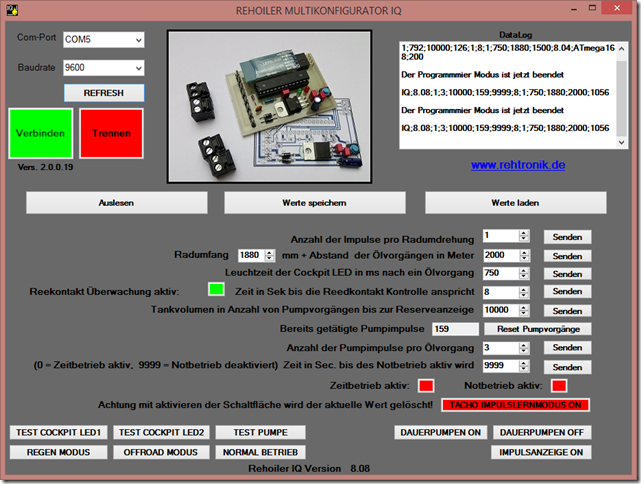Switch to NORMAL BETRIEB
Viewport: 641px width, 484px height.
click(x=260, y=452)
